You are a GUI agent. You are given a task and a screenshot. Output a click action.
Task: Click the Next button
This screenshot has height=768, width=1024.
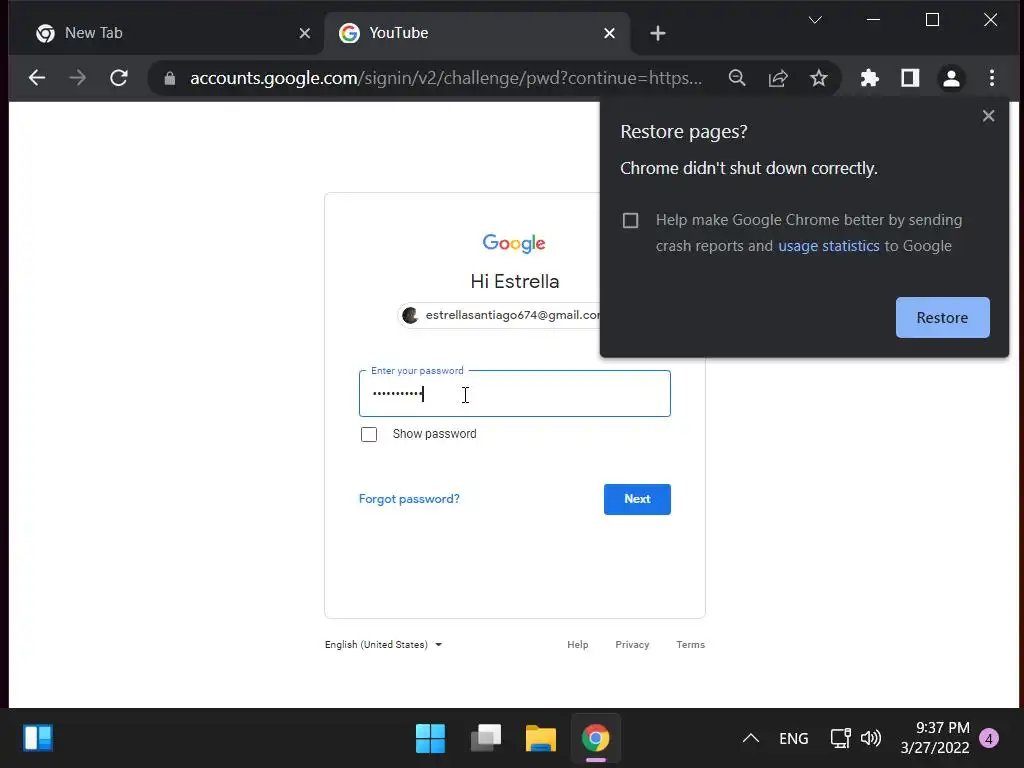(x=637, y=499)
